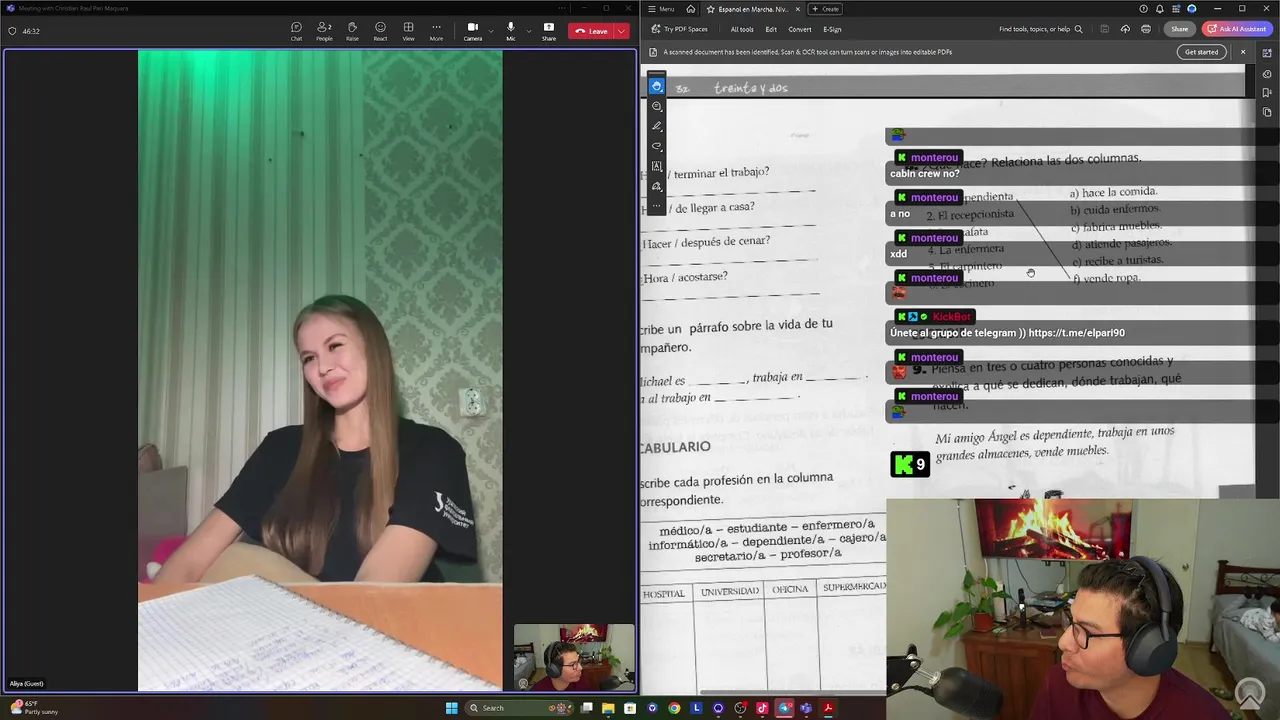This screenshot has height=720, width=1280.
Task: Open Microsoft Teams from the taskbar
Action: click(806, 708)
